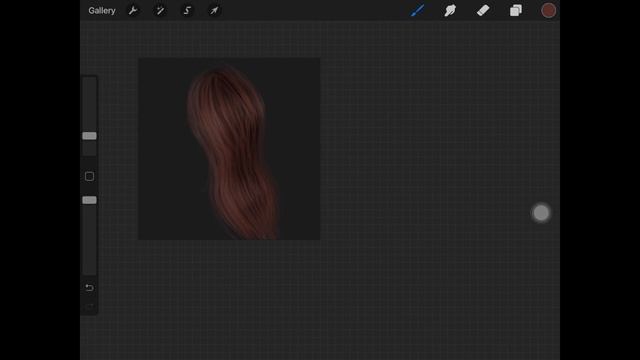Click the hair painting on canvas

click(233, 152)
